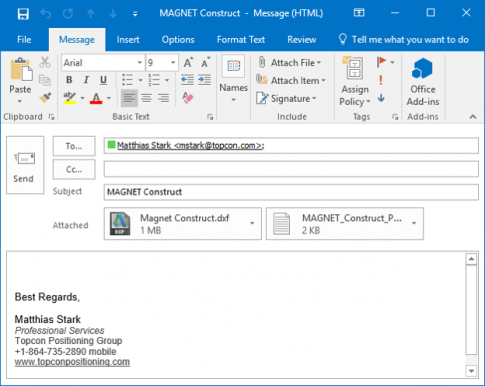The height and width of the screenshot is (386, 485).
Task: Select the Format Painter brush
Action: coord(45,98)
